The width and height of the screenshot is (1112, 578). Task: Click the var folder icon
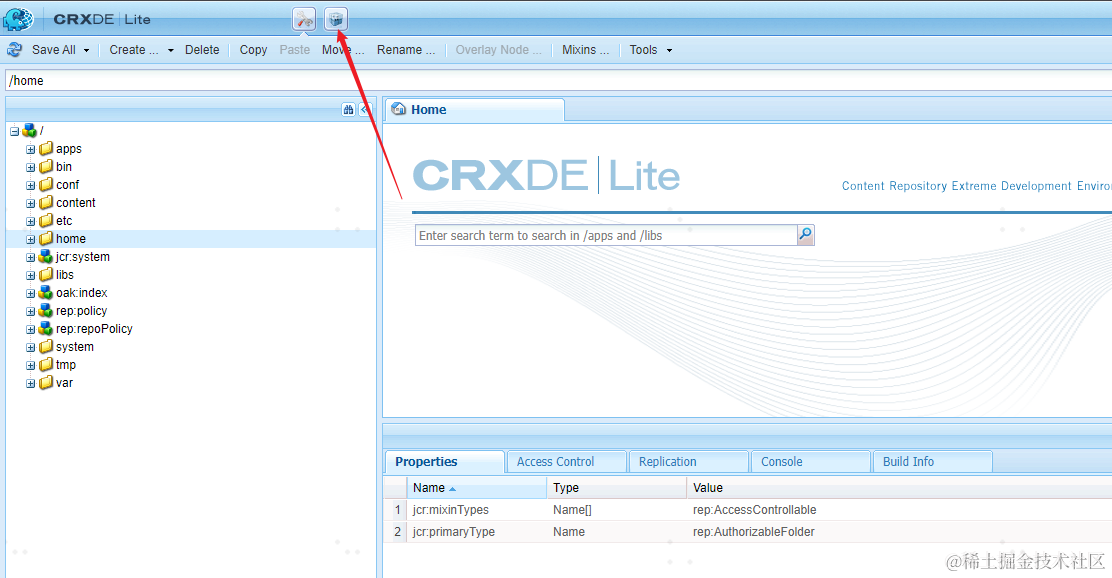point(46,383)
